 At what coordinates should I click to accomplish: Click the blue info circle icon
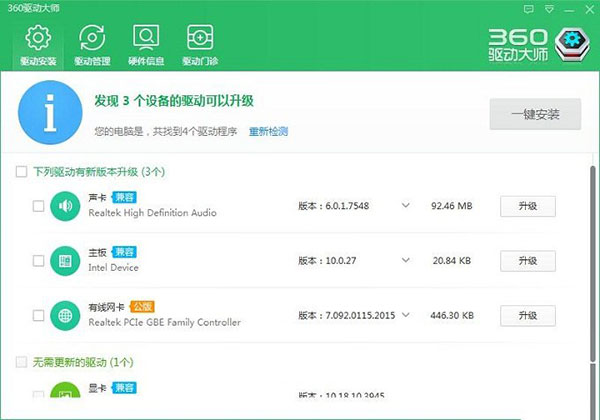click(50, 112)
